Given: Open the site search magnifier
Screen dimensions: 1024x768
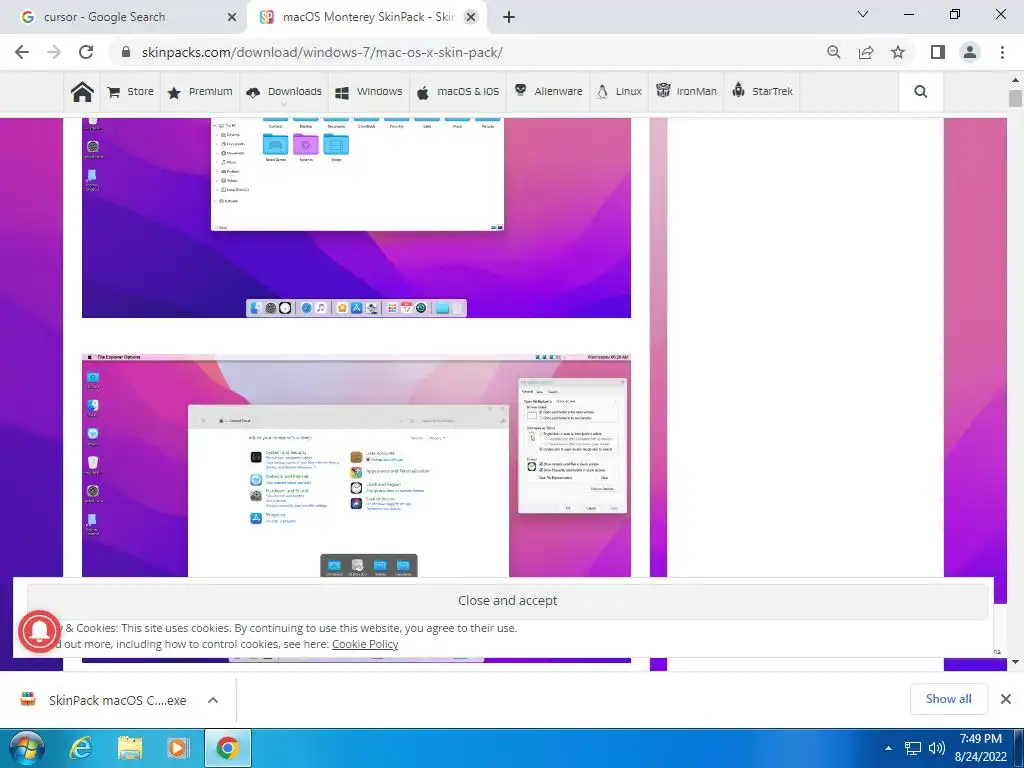Looking at the screenshot, I should 921,91.
